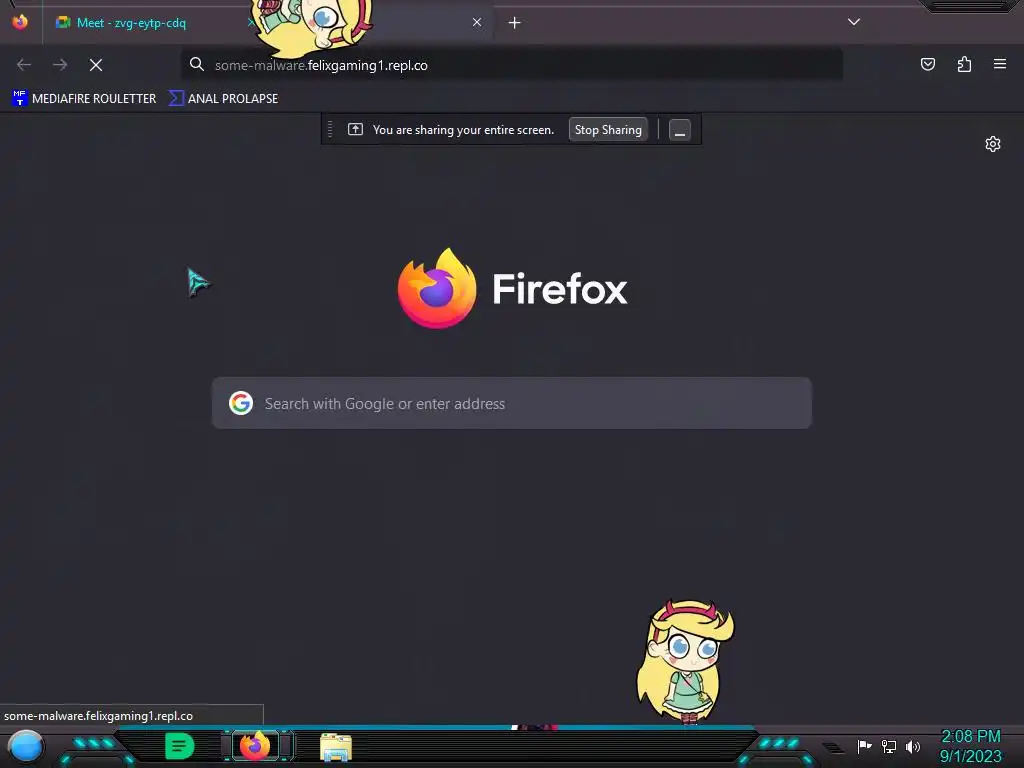Screen dimensions: 1024x768
Task: Select Firefox in the taskbar
Action: (255, 746)
